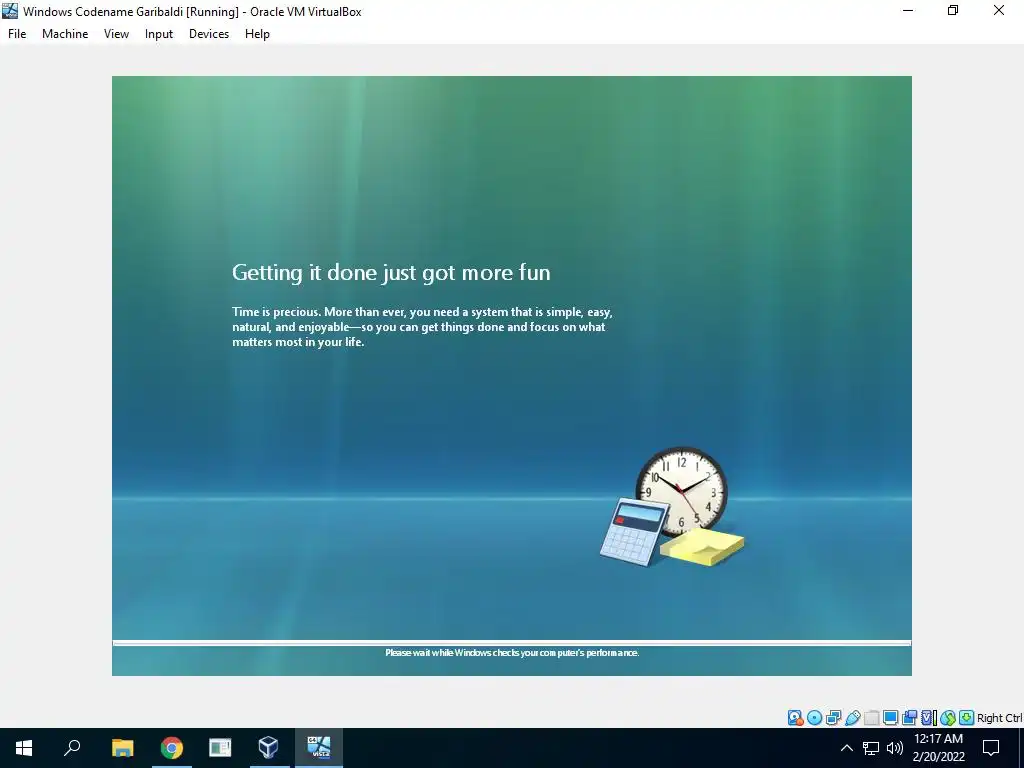Screen dimensions: 1024x768
Task: Open the View menu
Action: click(116, 34)
